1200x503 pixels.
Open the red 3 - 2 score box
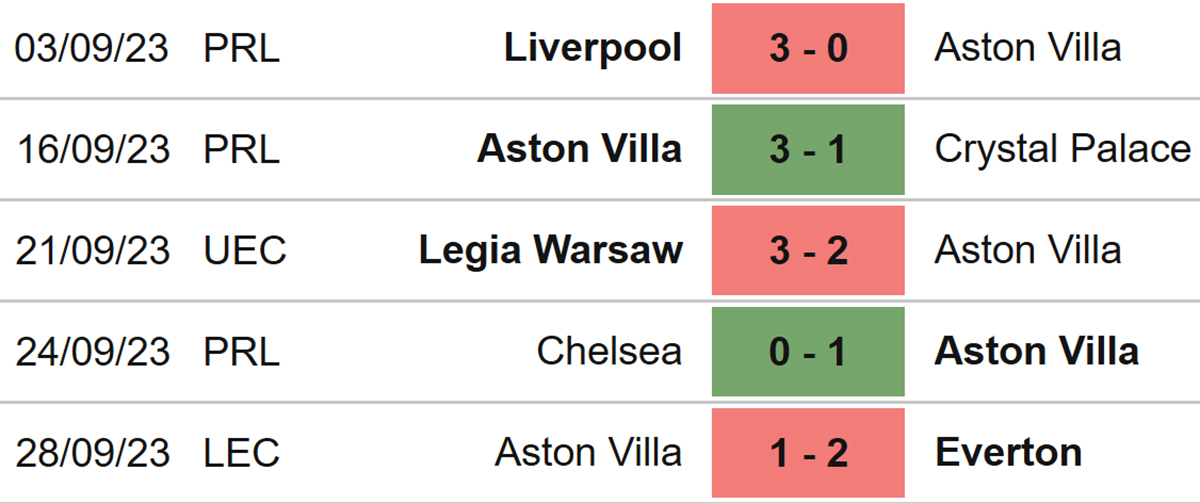(808, 250)
